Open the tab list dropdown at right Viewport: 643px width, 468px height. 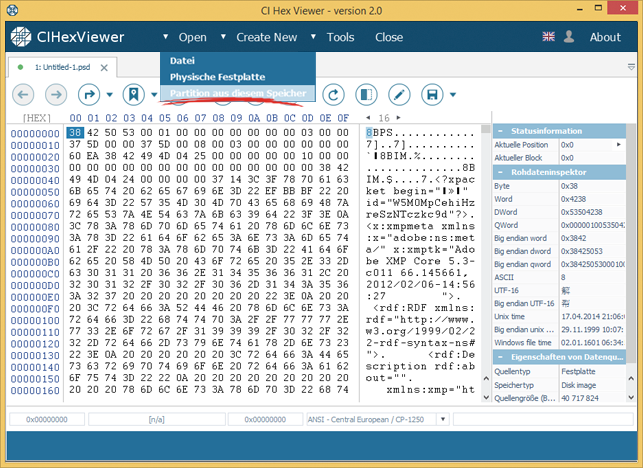tap(631, 67)
